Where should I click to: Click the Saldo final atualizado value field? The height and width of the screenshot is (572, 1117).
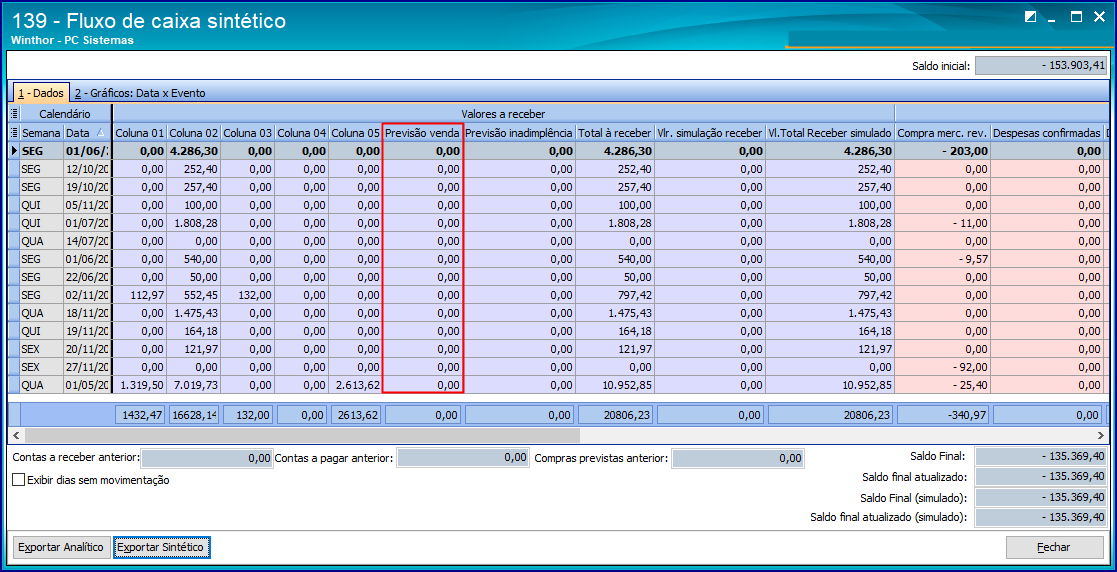coord(1041,477)
